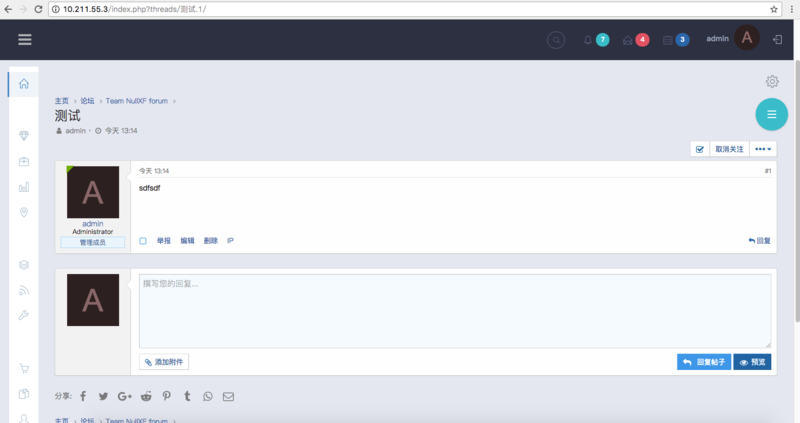This screenshot has width=800, height=423.
Task: Open the search icon in top bar
Action: click(556, 40)
